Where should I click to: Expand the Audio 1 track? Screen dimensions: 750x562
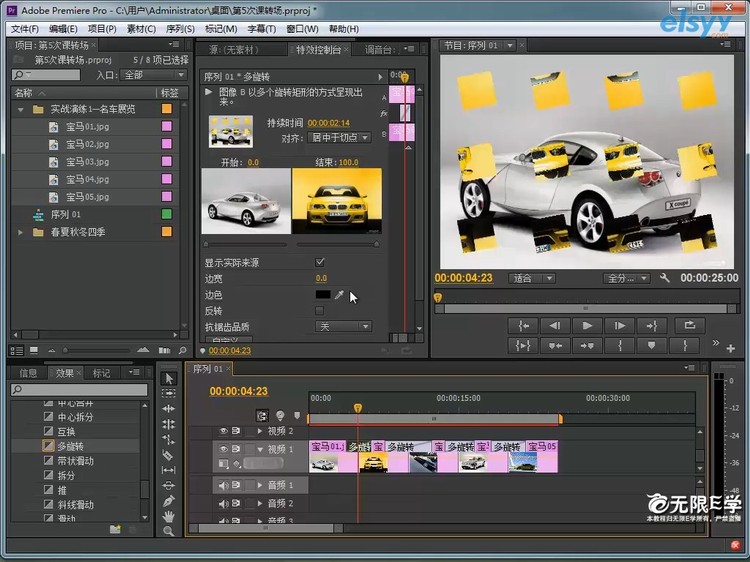tap(260, 485)
